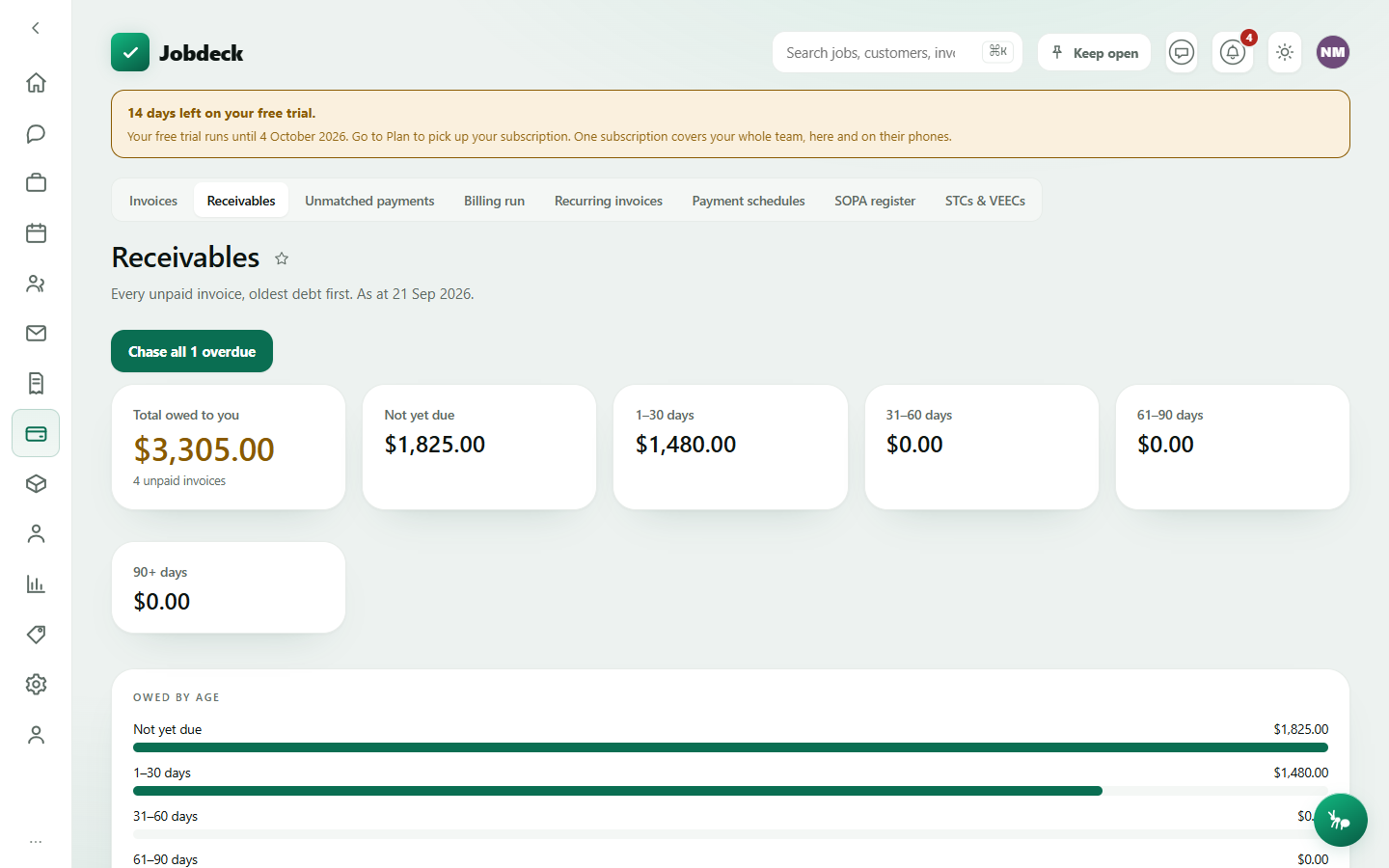
Task: Click the 1–30 days $1,480.00 card
Action: click(x=730, y=448)
